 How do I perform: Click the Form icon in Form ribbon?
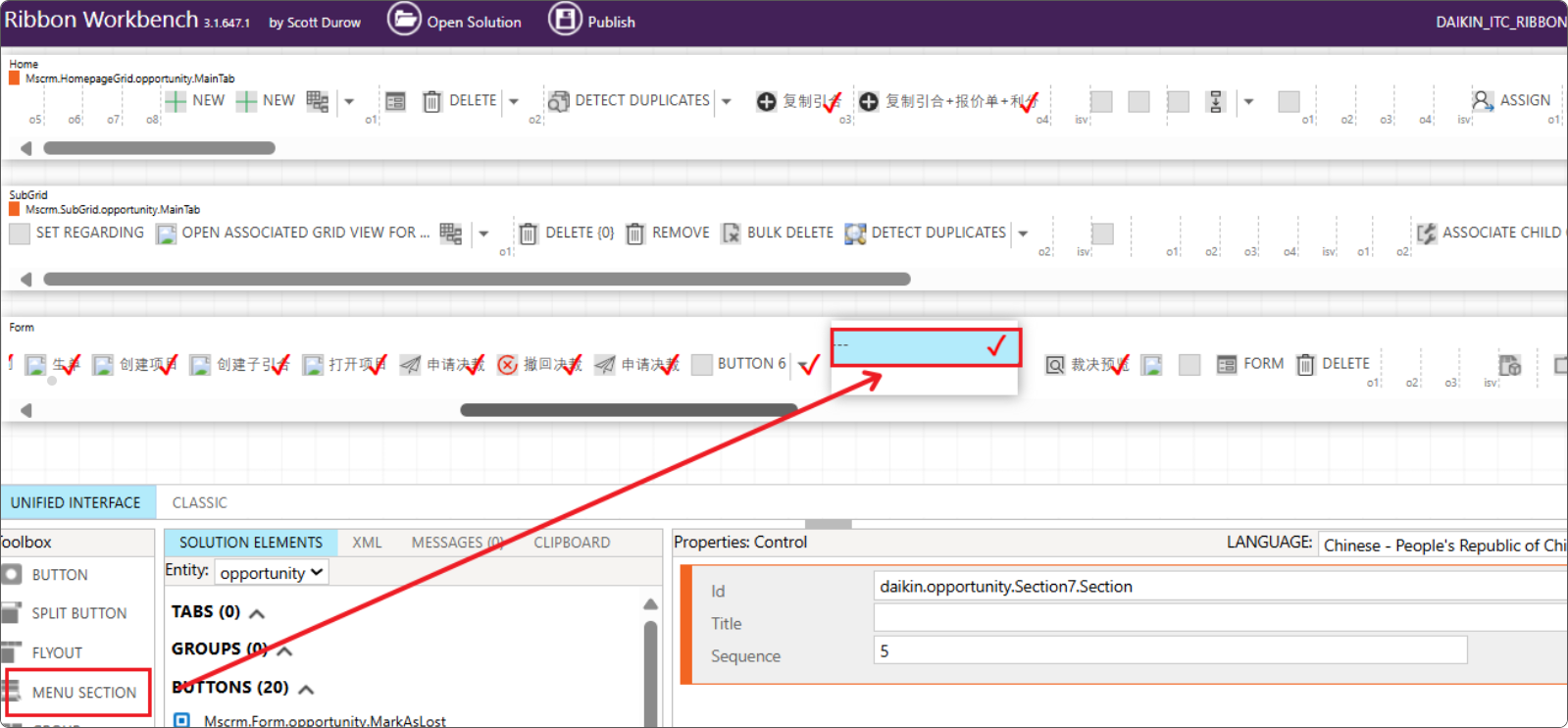pyautogui.click(x=1226, y=364)
